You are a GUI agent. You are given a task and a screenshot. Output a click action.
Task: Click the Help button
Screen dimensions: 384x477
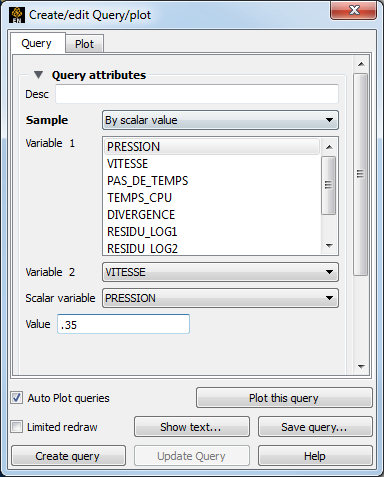click(x=315, y=456)
